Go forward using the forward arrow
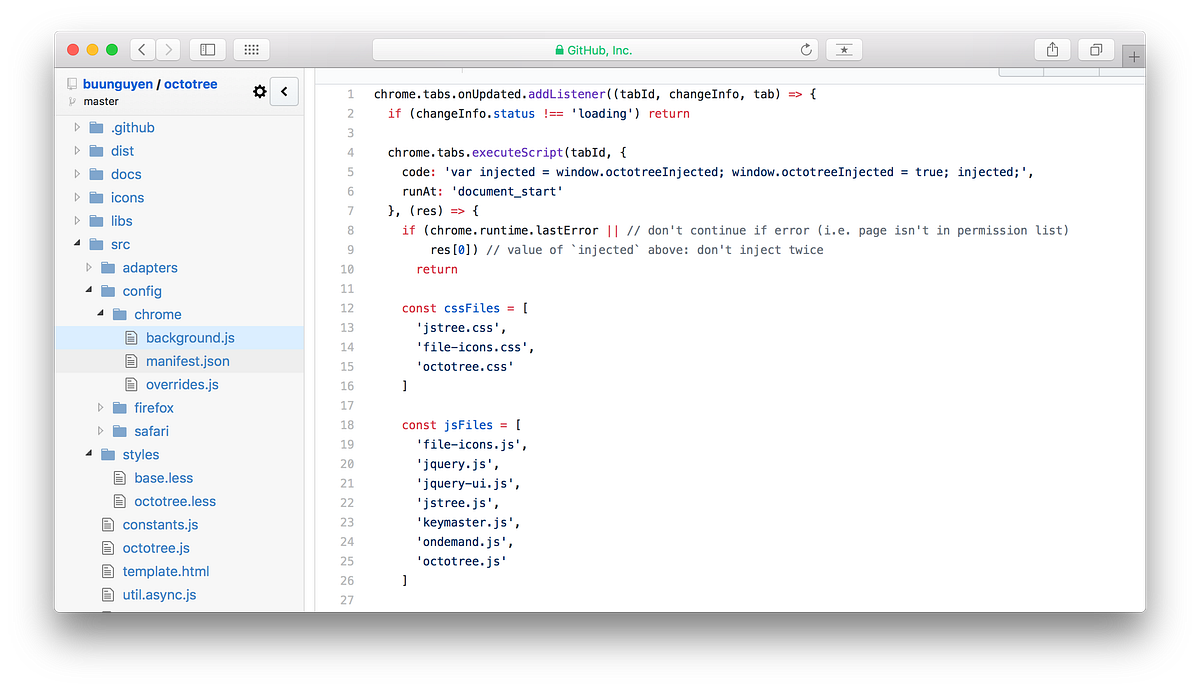1200x690 pixels. coord(168,48)
